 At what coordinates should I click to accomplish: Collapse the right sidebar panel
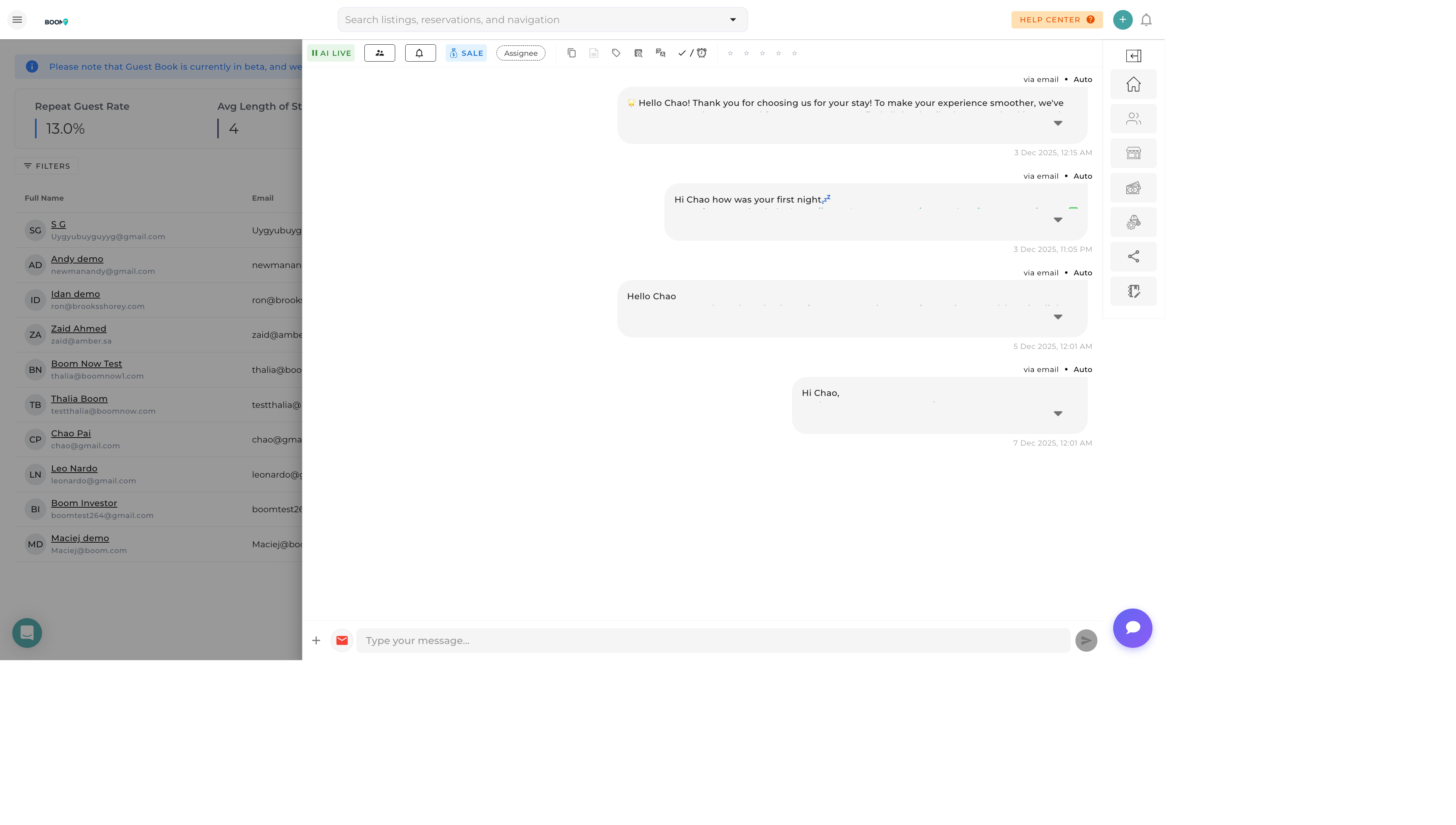pos(1133,56)
